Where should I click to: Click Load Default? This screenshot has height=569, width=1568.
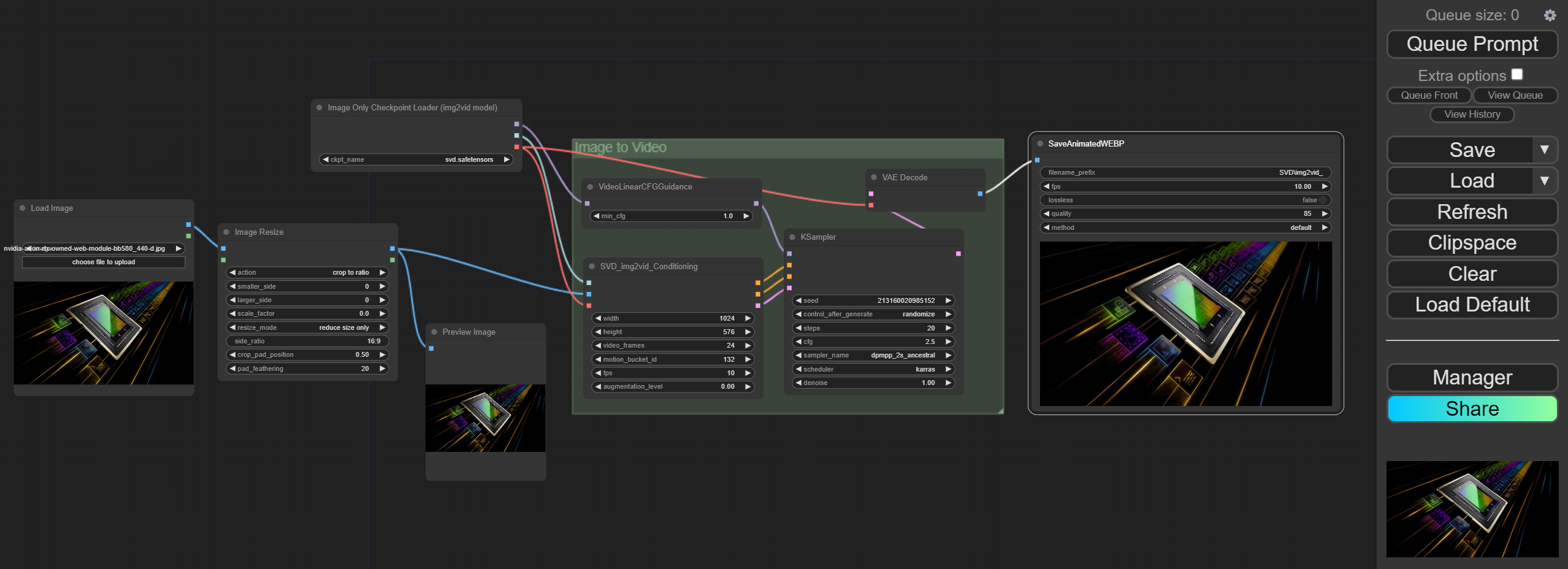click(1472, 305)
